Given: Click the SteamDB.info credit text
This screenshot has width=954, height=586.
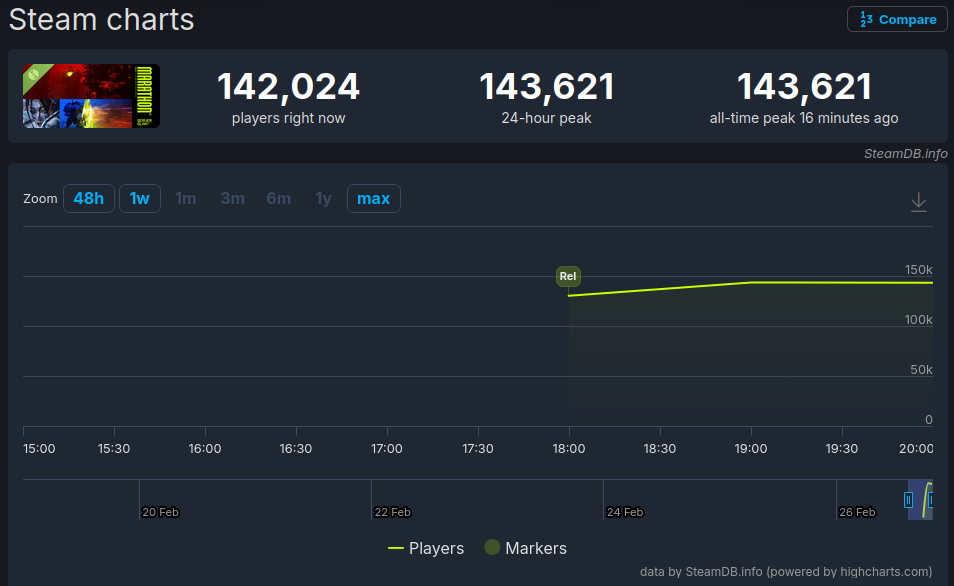Looking at the screenshot, I should click(x=905, y=153).
